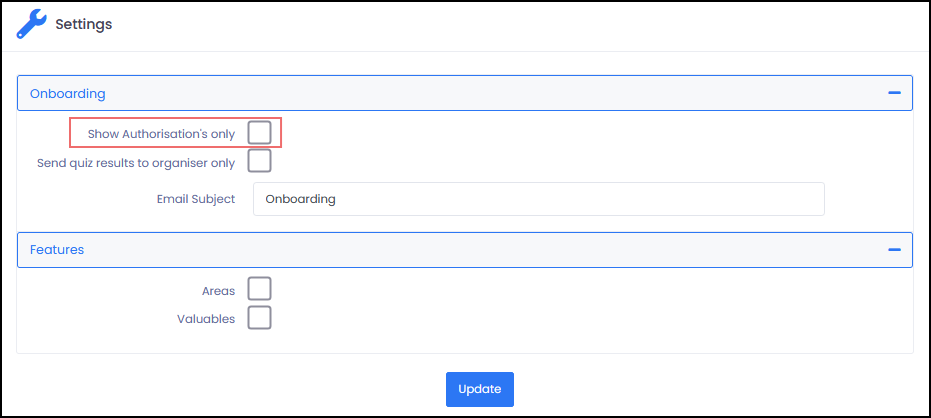Screen dimensions: 931x418
Task: Click the Email Subject label
Action: (196, 199)
